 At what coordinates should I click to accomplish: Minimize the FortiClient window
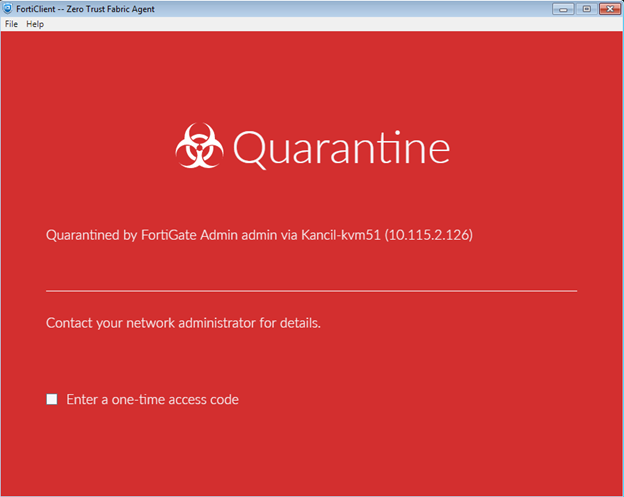pos(563,9)
